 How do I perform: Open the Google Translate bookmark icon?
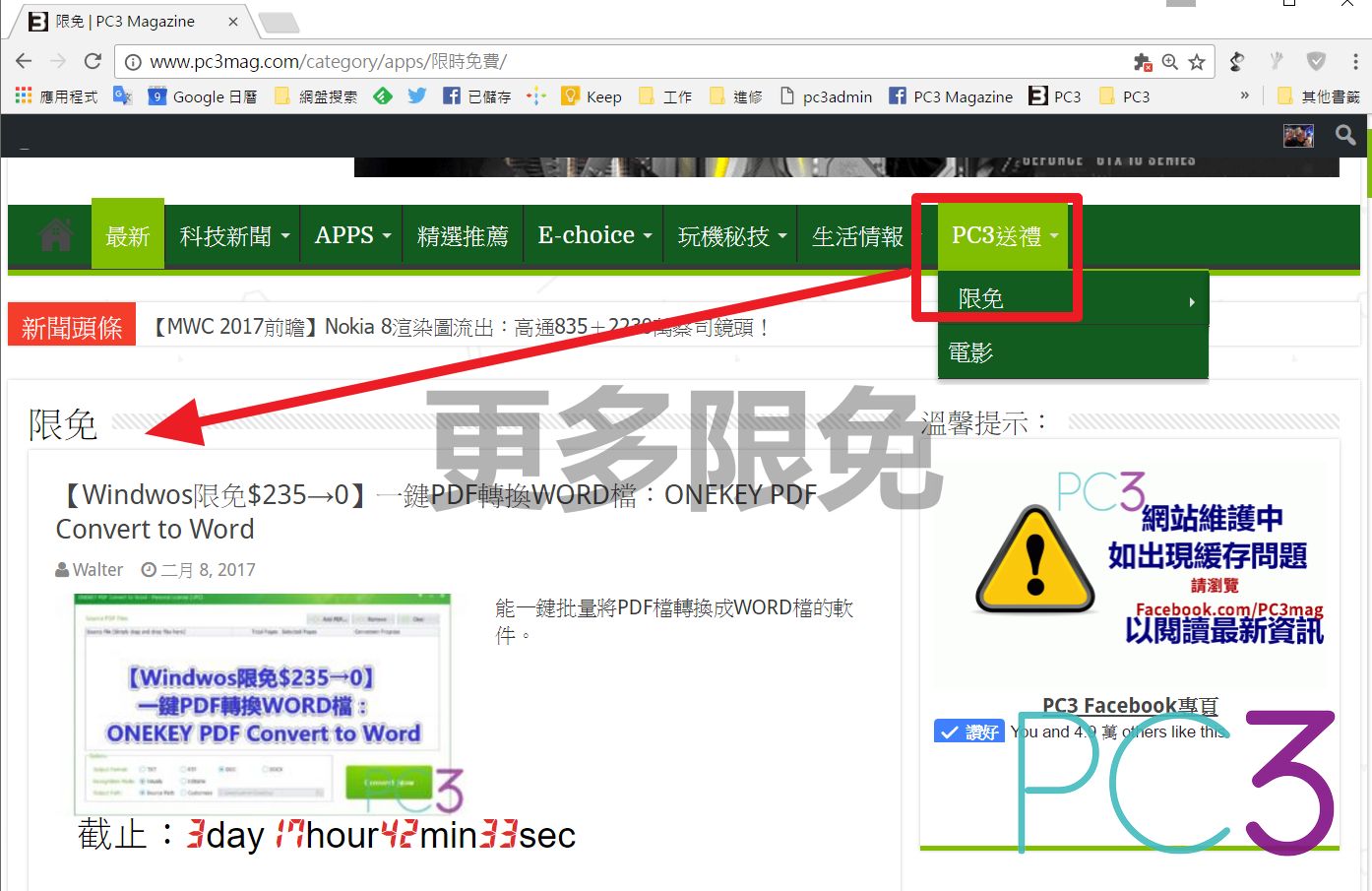tap(123, 95)
